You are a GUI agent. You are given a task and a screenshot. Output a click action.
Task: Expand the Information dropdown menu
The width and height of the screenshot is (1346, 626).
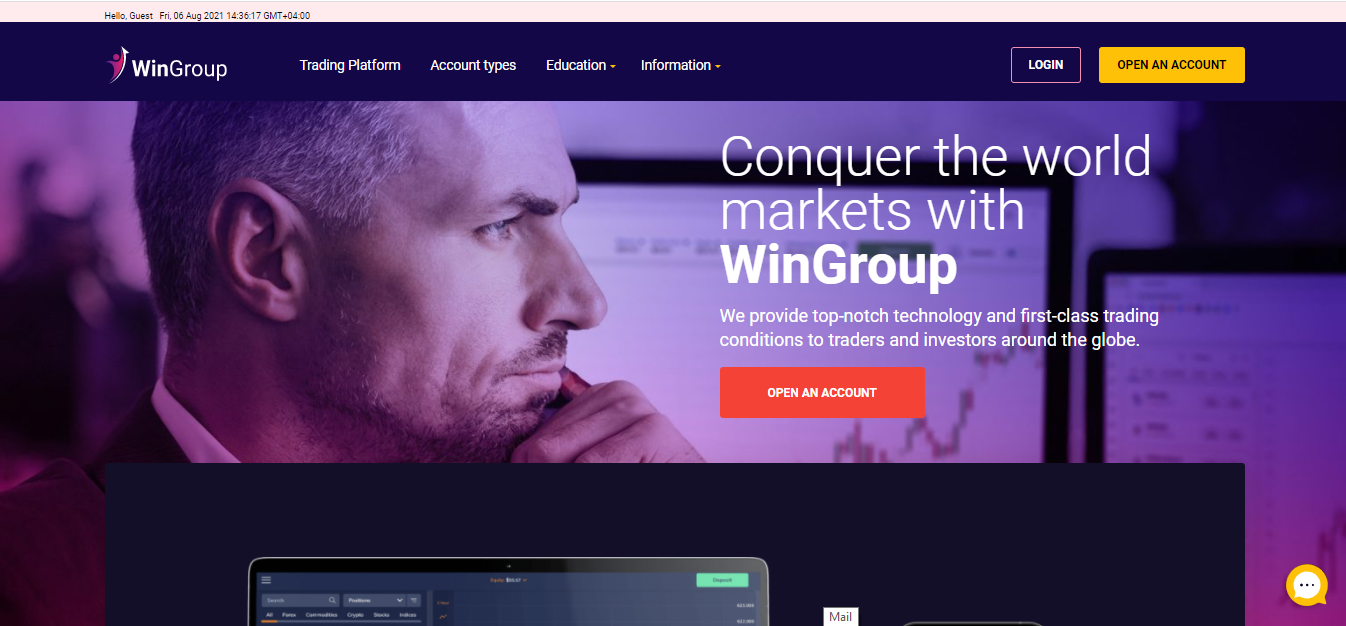680,65
